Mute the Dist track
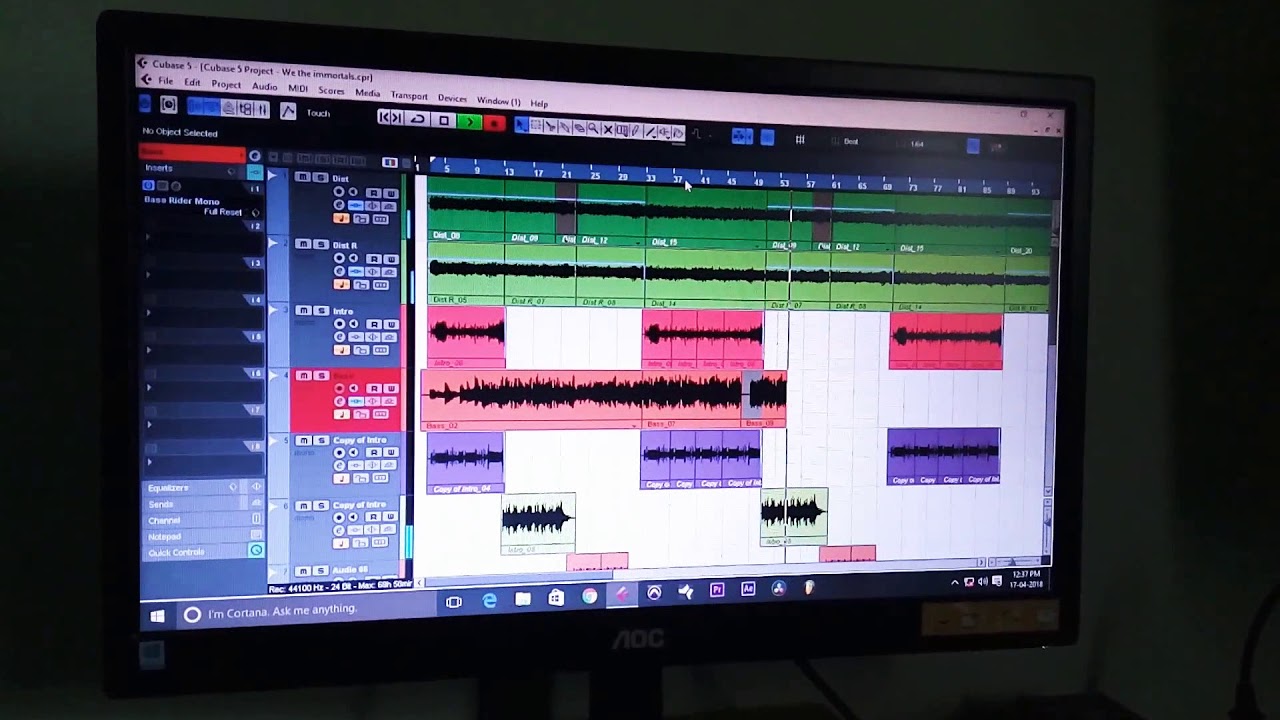This screenshot has height=720, width=1280. point(303,177)
